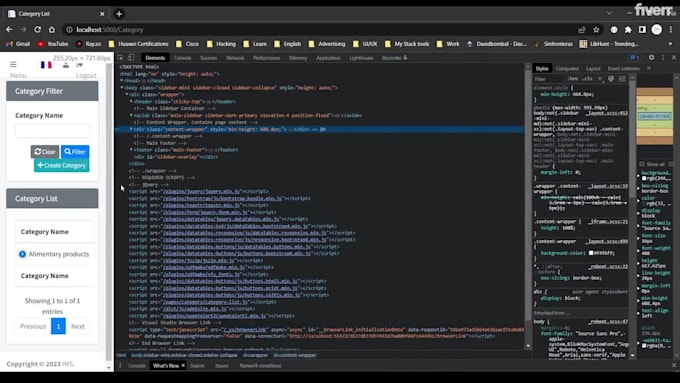The width and height of the screenshot is (680, 383).
Task: Open the YouTube bookmark
Action: (x=53, y=44)
